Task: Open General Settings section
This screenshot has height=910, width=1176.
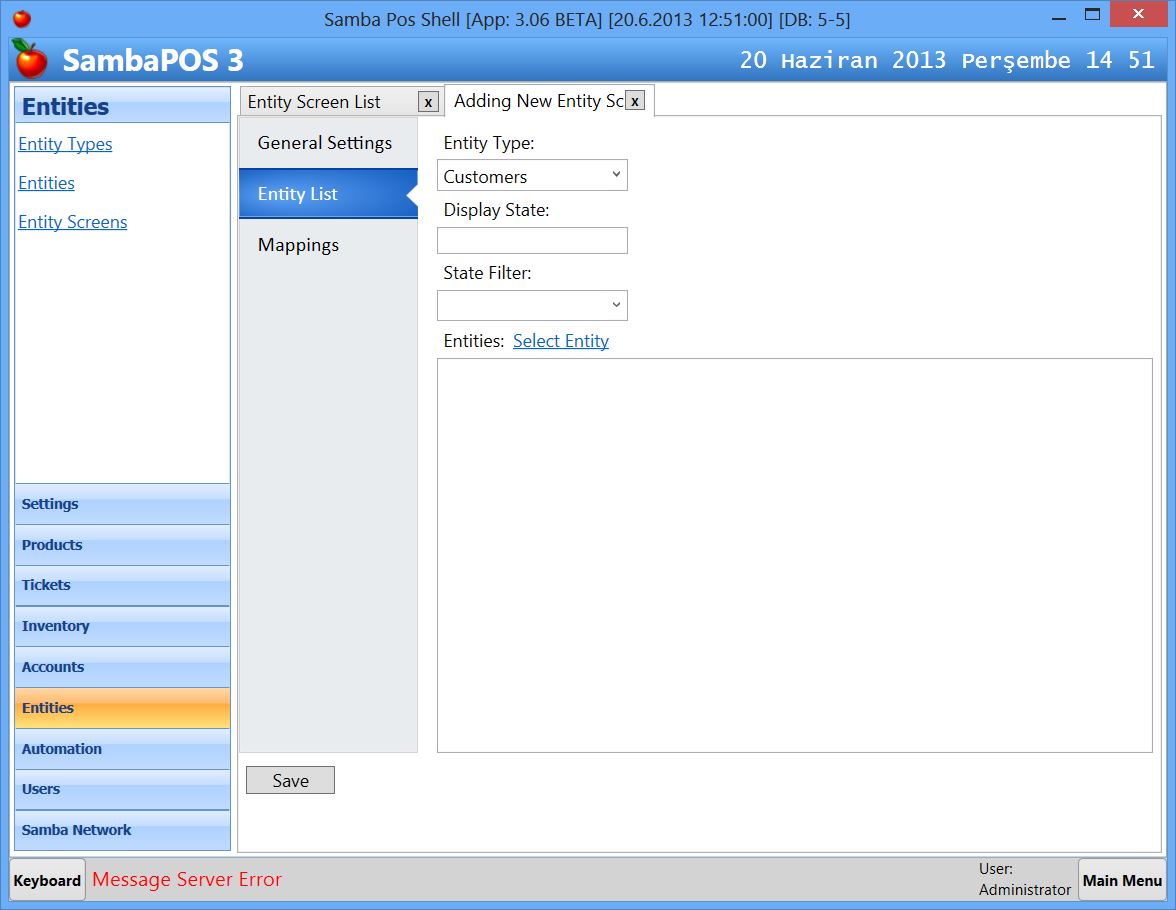Action: click(324, 143)
